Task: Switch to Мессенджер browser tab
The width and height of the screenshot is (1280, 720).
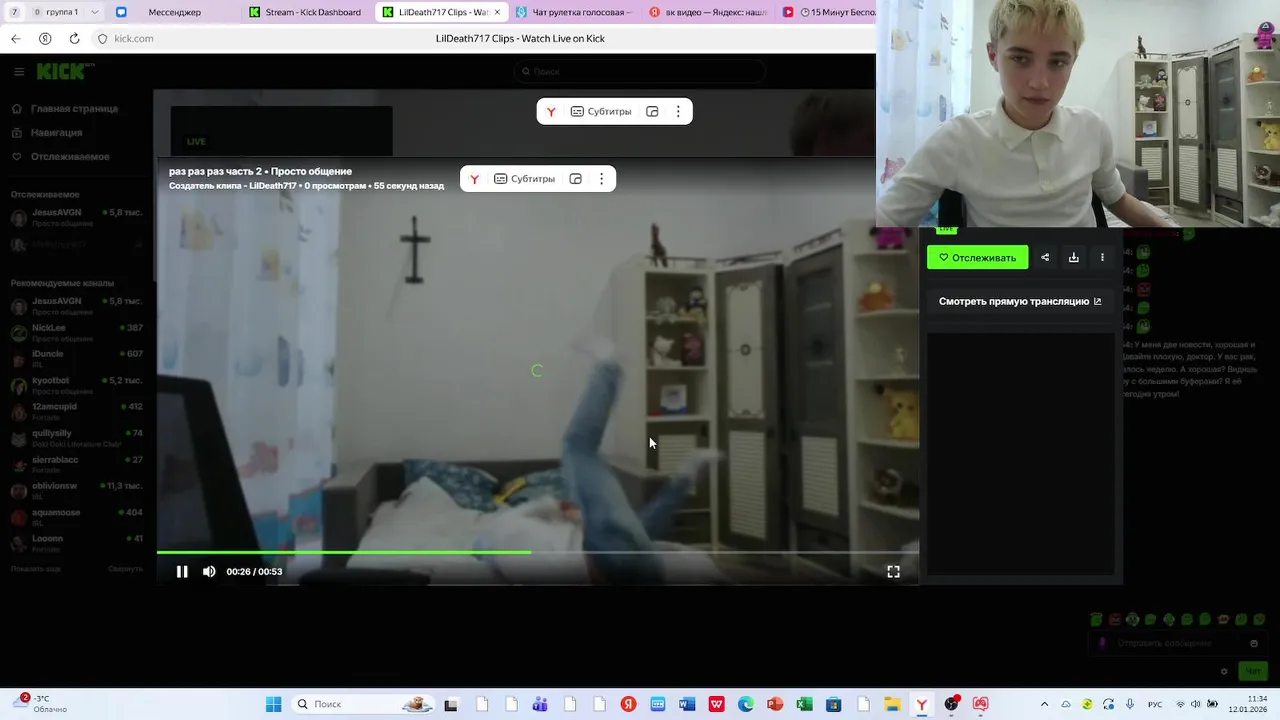Action: coord(174,12)
